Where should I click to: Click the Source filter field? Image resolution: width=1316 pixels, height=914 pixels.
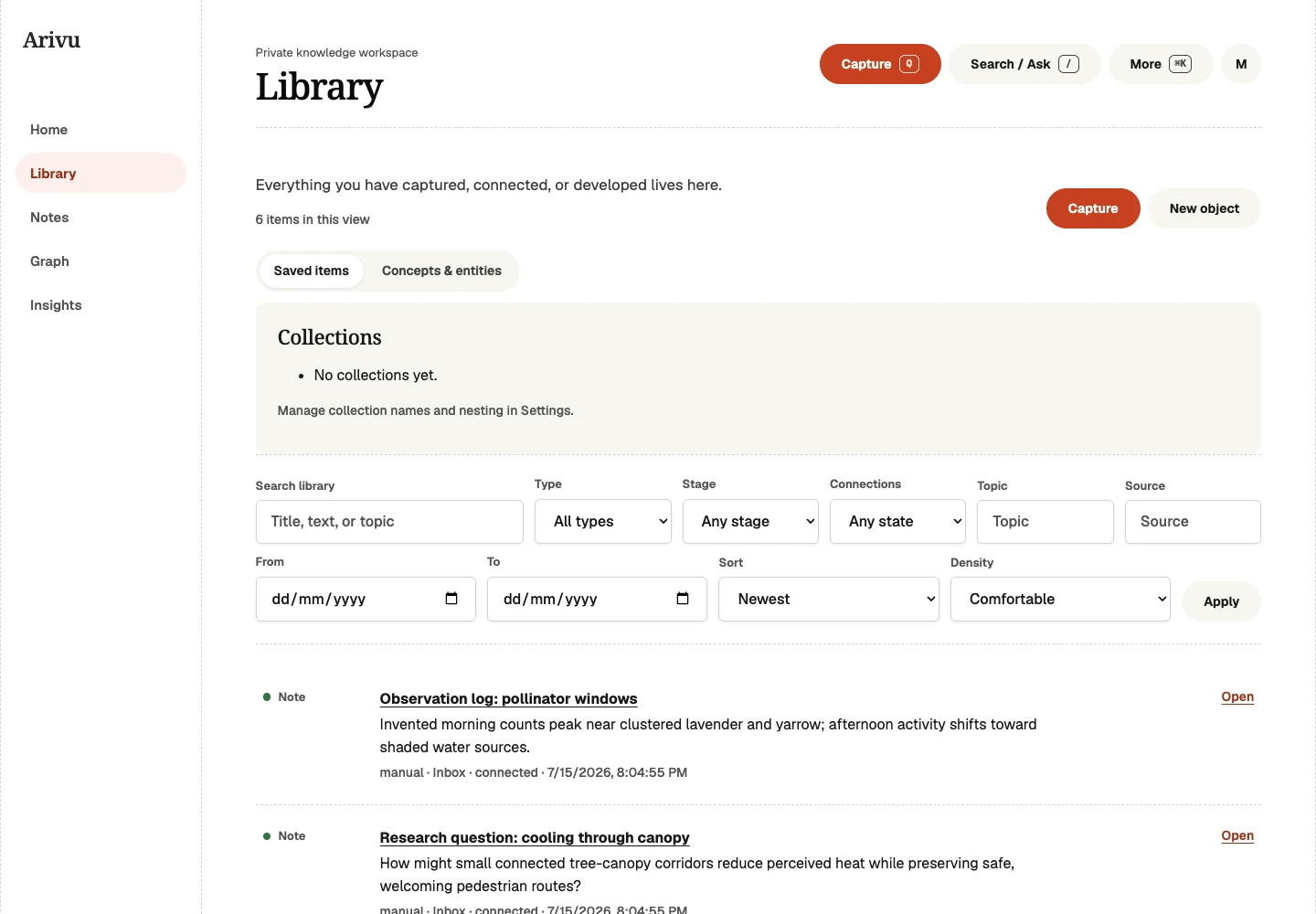1193,522
